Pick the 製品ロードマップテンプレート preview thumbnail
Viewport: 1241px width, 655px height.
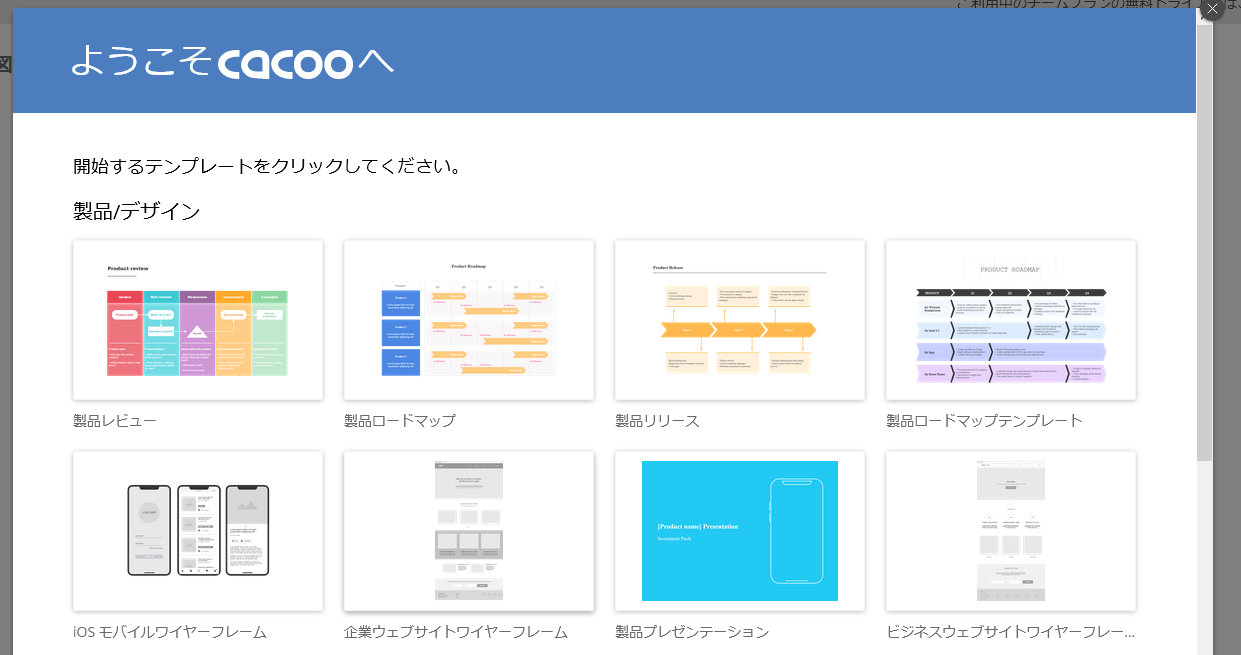1011,320
